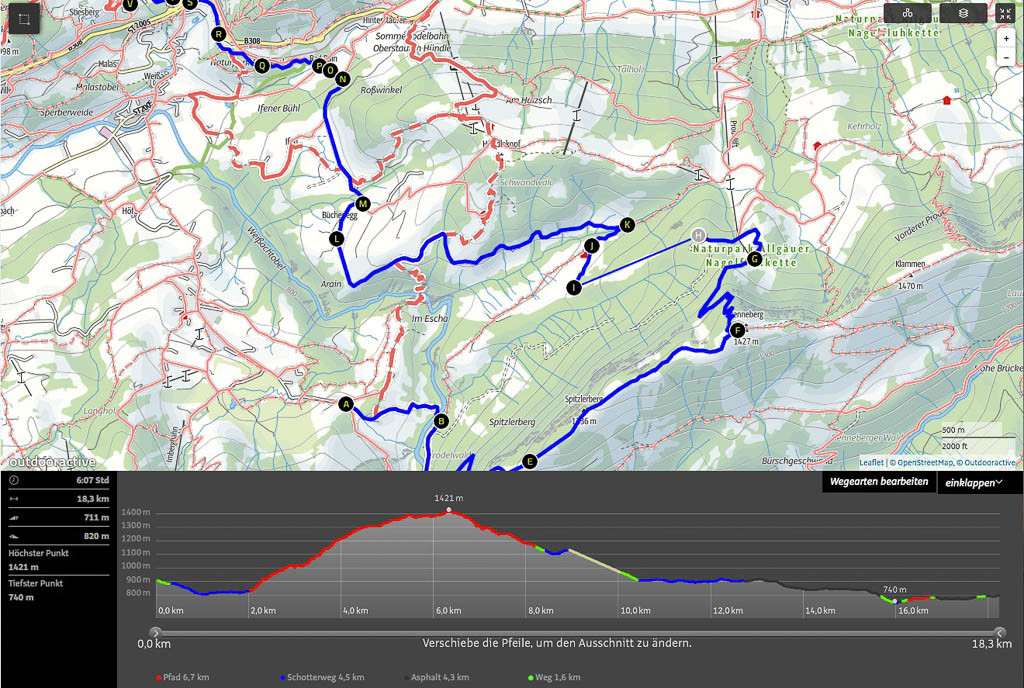Screen dimensions: 1024x688
Task: Toggle the Schotterweg 4,5 km legend entry
Action: point(322,677)
